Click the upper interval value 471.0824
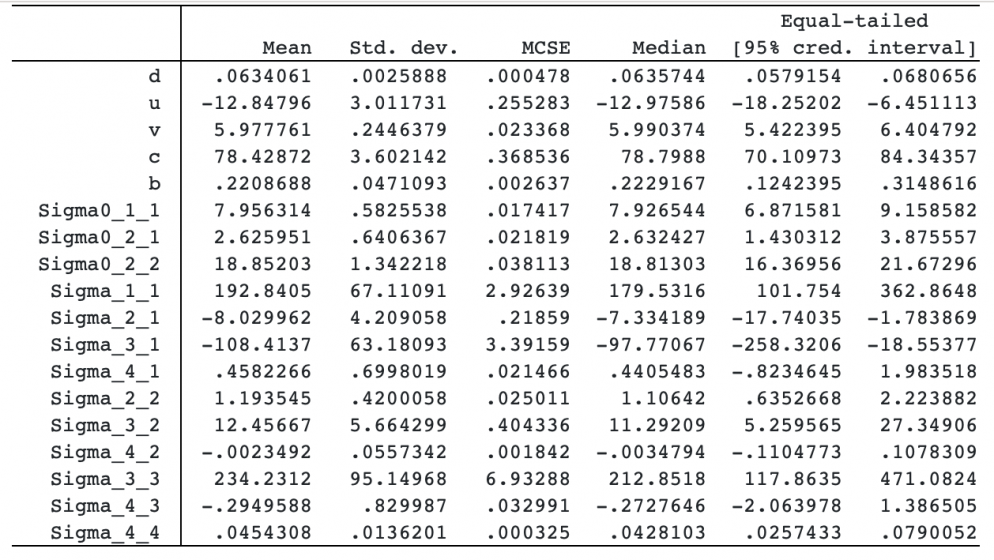 928,479
